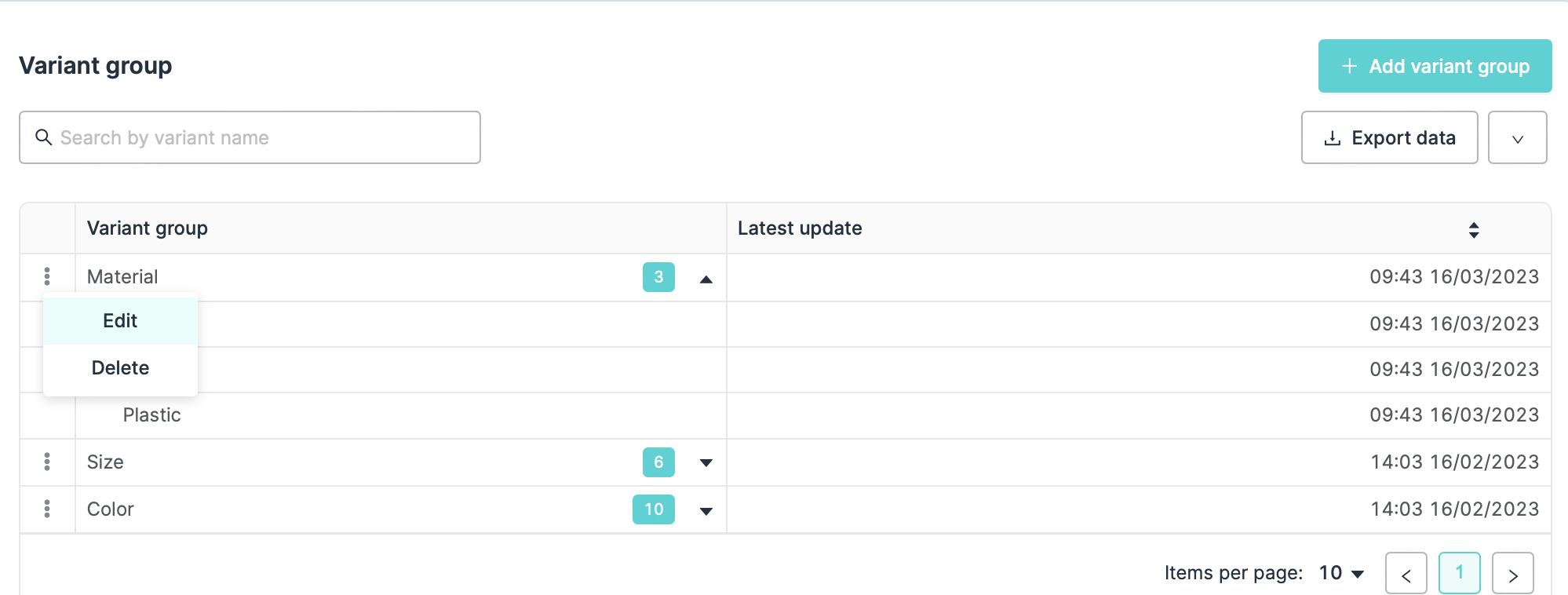Select page 1 in pagination
Screen dimensions: 1568x595
pyautogui.click(x=1459, y=573)
